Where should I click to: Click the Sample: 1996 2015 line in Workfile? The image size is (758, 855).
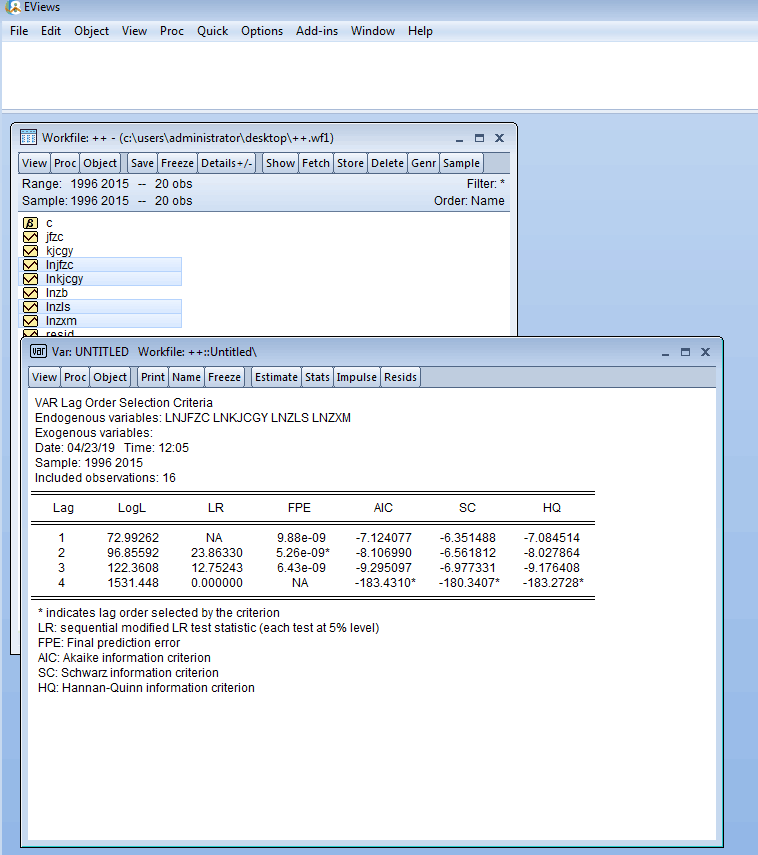pyautogui.click(x=107, y=201)
